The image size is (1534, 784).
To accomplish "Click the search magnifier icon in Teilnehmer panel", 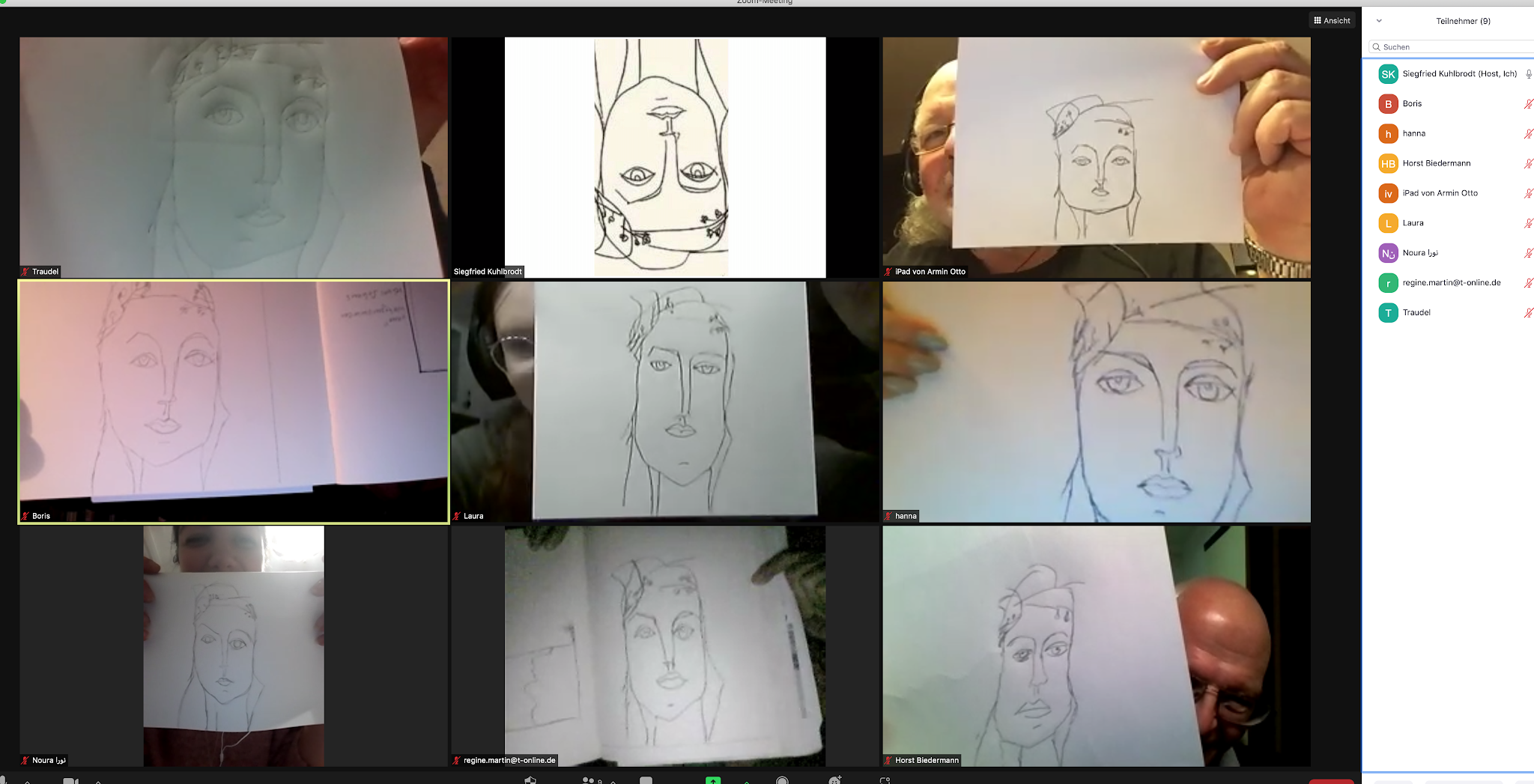I will click(x=1376, y=47).
